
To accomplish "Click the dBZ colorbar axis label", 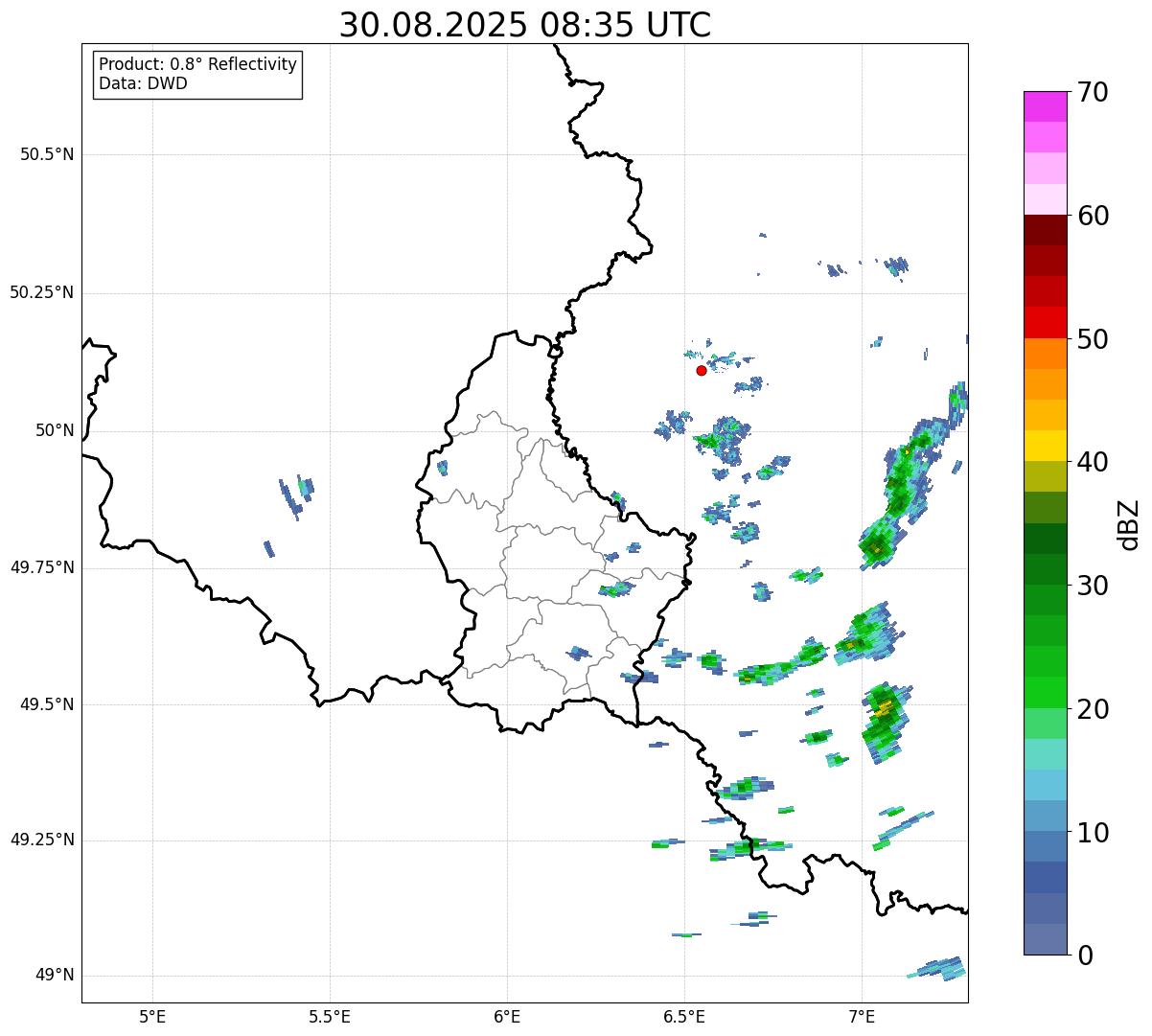I will (x=1130, y=523).
